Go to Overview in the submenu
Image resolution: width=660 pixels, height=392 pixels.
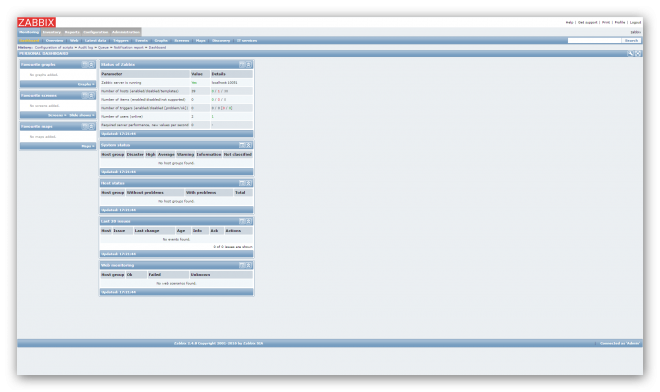click(x=54, y=40)
